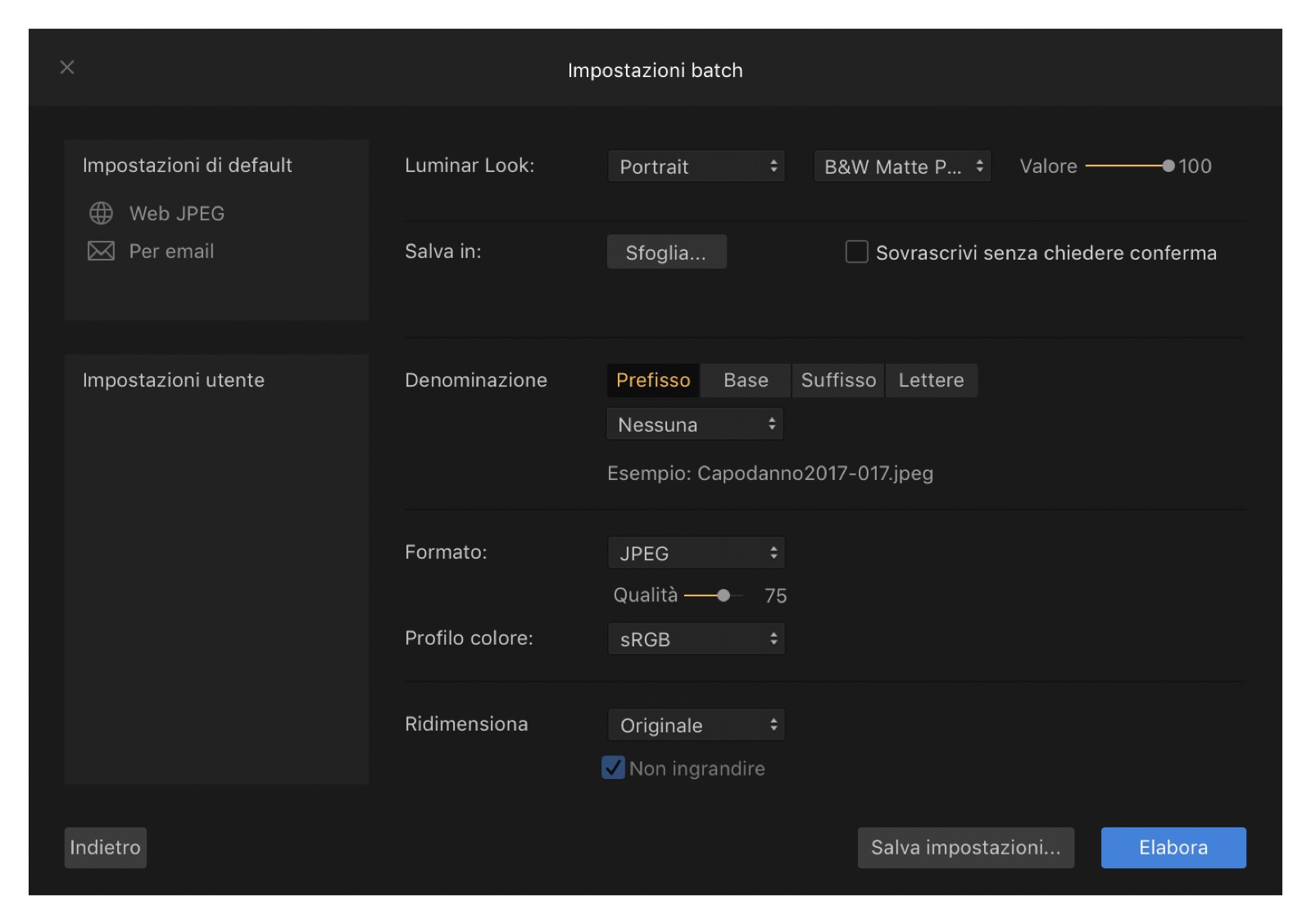Open the JPEG format dropdown
This screenshot has width=1311, height=924.
click(x=696, y=553)
